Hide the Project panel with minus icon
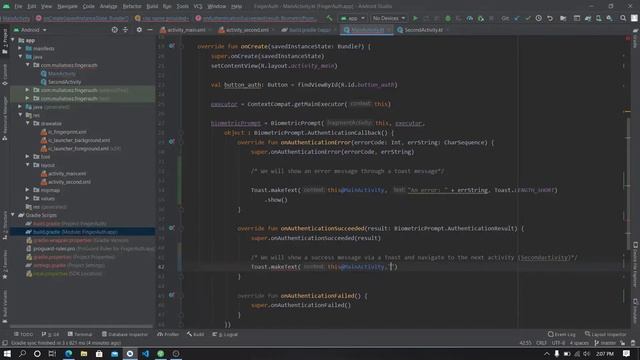The image size is (640, 360). 150,30
